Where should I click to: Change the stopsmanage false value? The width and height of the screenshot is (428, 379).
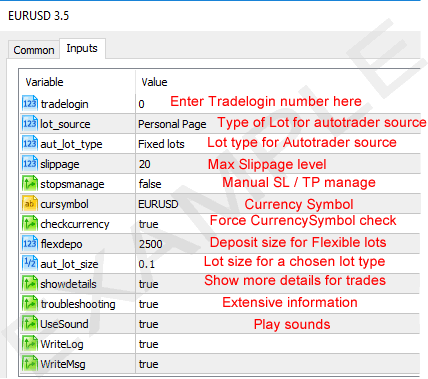150,184
